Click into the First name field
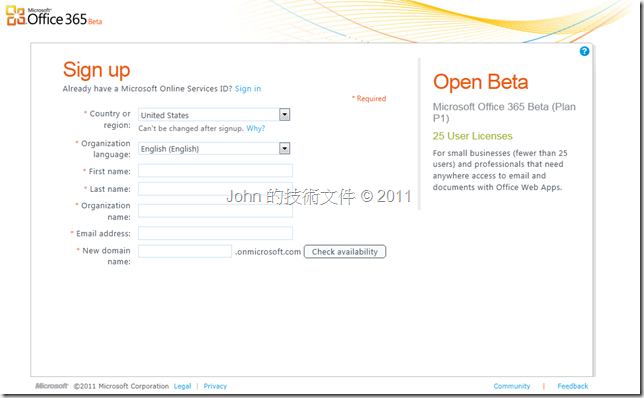The image size is (644, 398). [215, 170]
